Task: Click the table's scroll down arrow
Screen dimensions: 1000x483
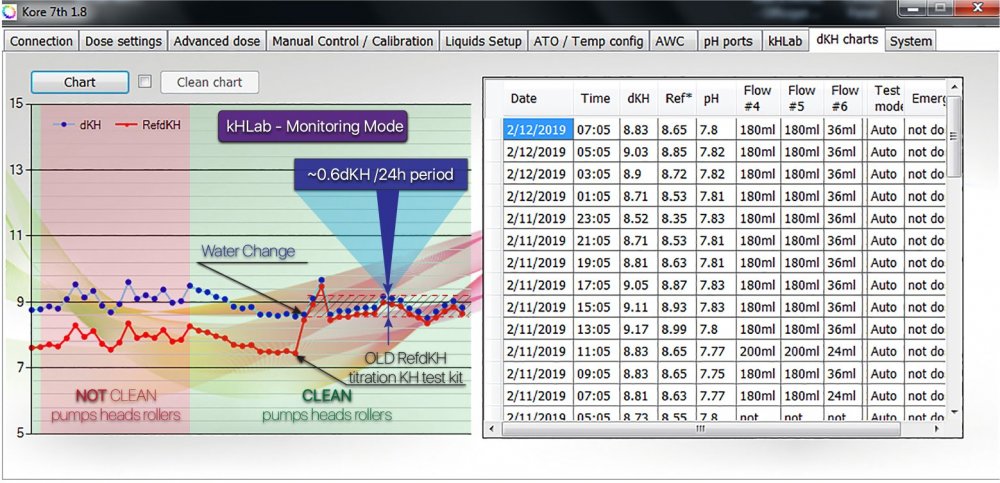Action: pos(954,411)
